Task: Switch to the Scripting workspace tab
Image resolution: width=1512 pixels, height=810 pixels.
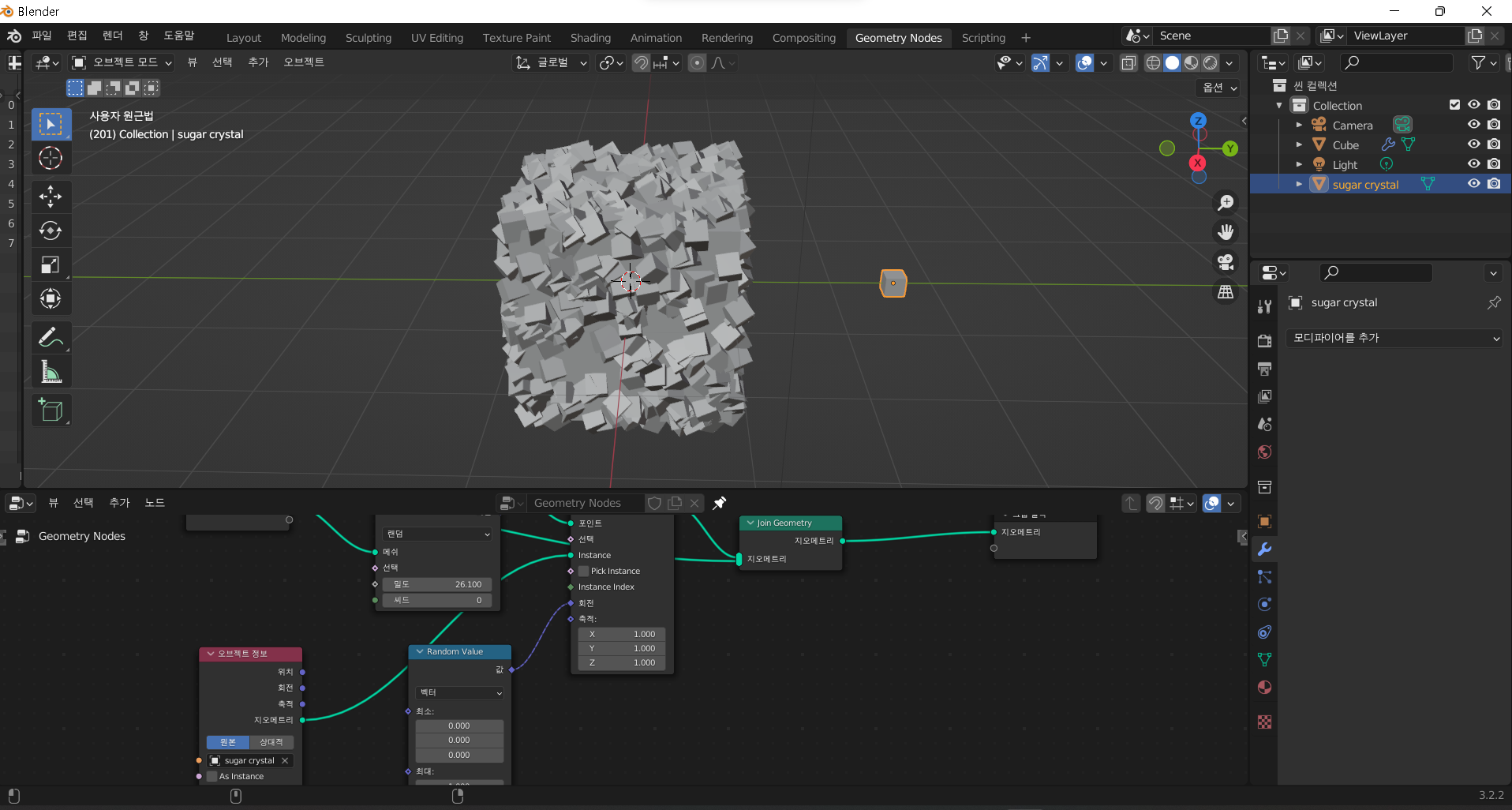Action: point(983,38)
